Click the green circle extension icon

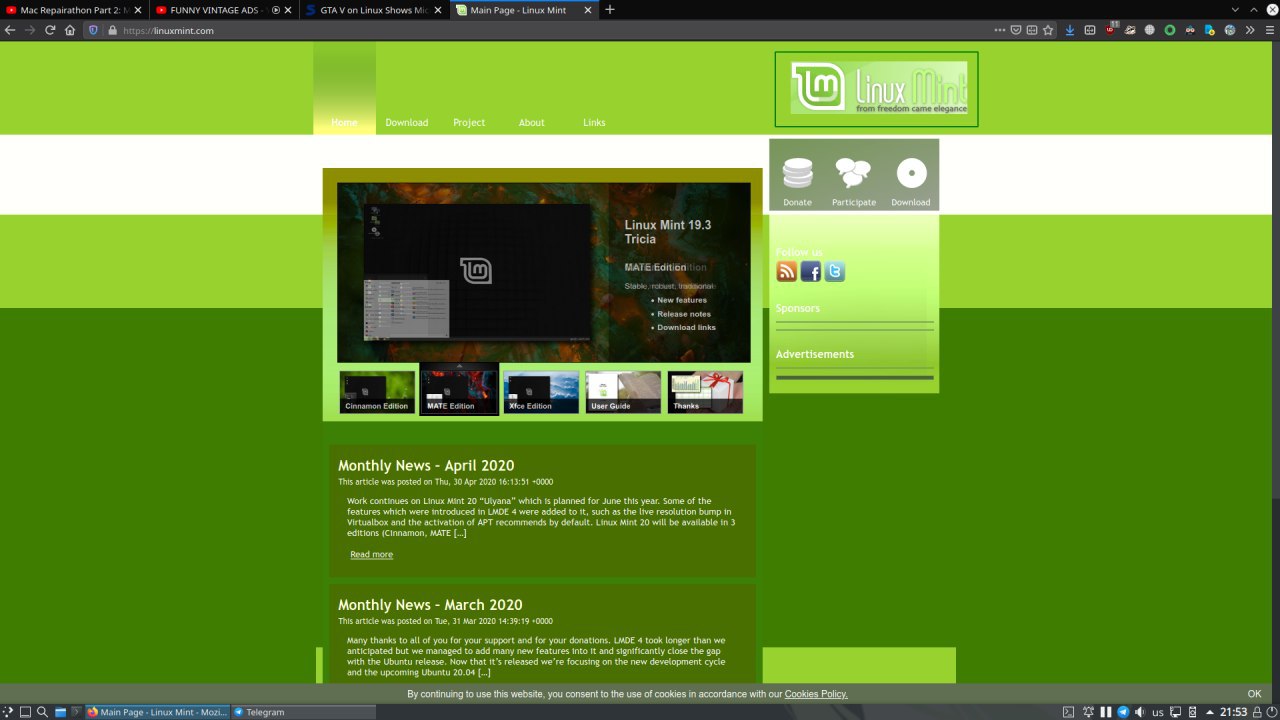click(x=1170, y=30)
